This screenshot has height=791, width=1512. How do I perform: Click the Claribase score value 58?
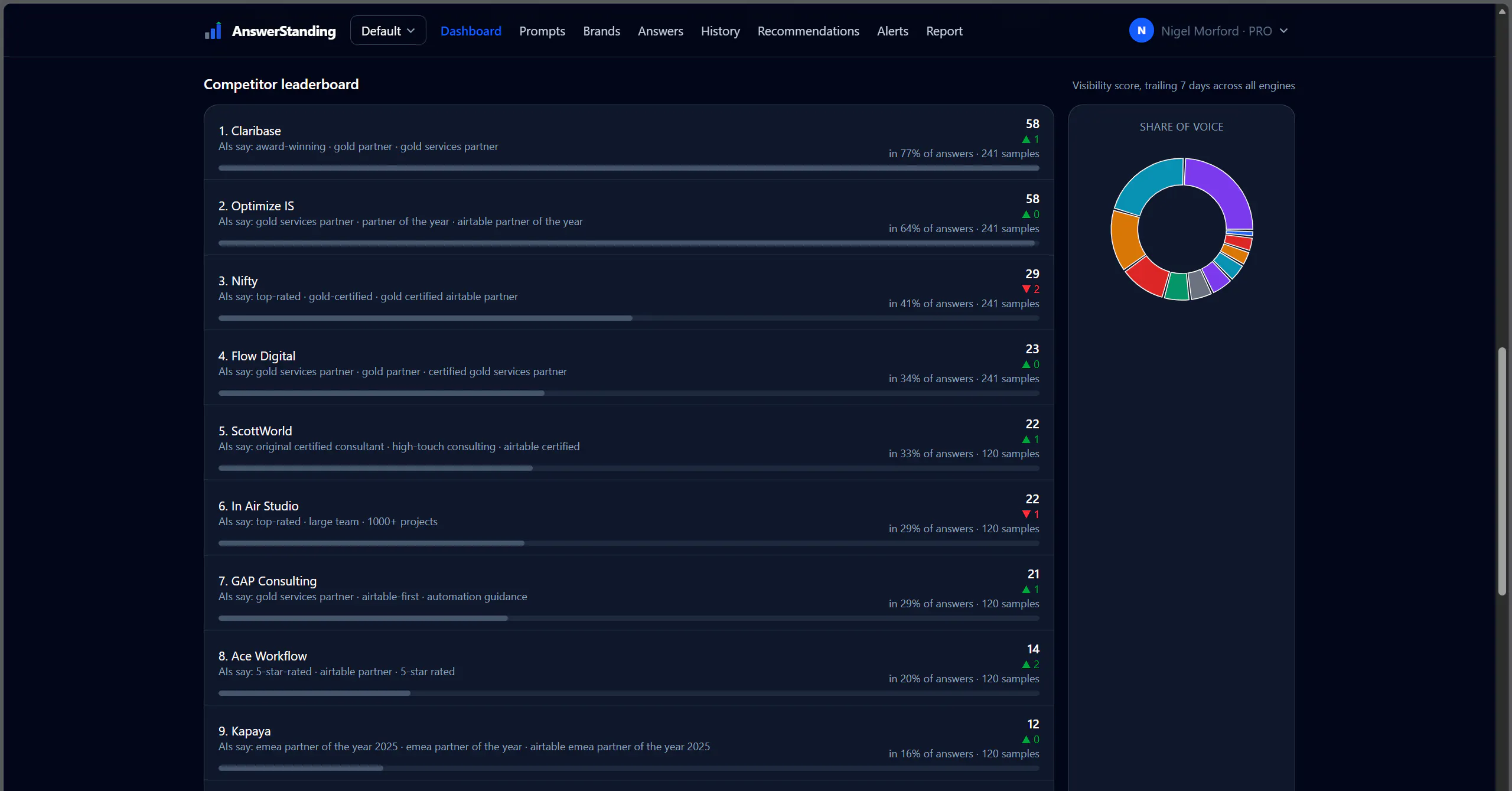1032,124
